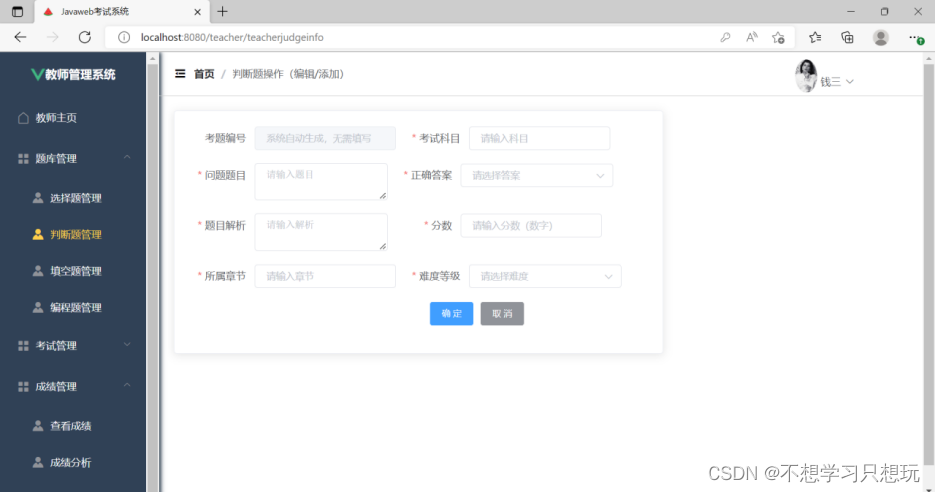Go back with browser back arrow
The width and height of the screenshot is (935, 492).
coord(20,37)
